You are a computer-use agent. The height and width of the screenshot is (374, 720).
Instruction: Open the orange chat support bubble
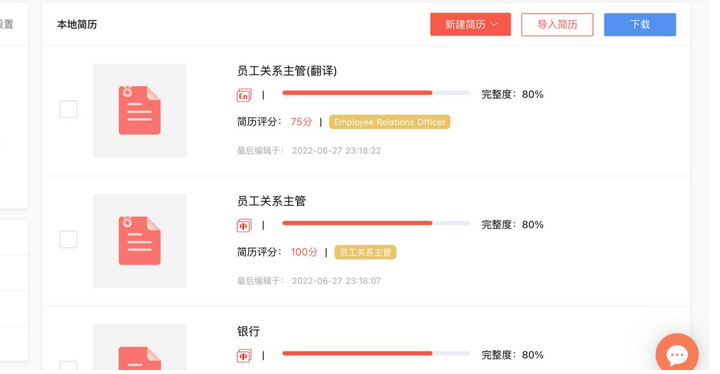[677, 354]
